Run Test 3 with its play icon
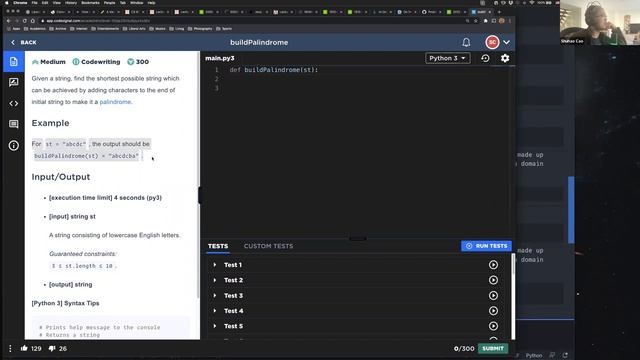Screen dimensions: 640x360 [493, 296]
